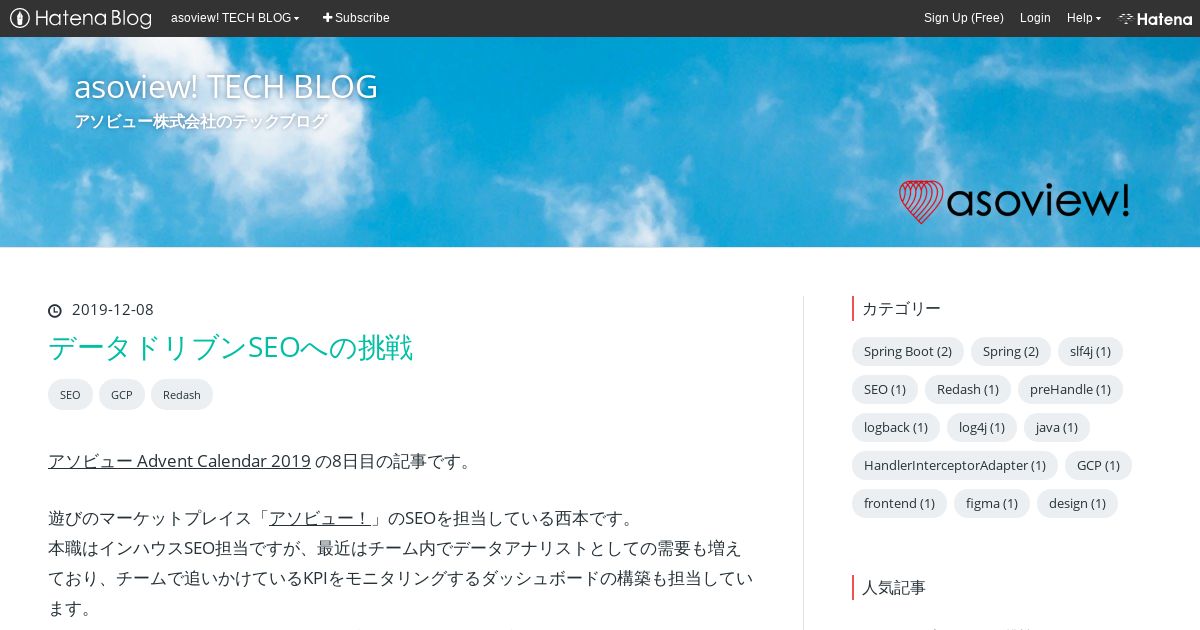Screen dimensions: 1200x630
Task: Filter by java (1) category
Action: (x=1057, y=427)
